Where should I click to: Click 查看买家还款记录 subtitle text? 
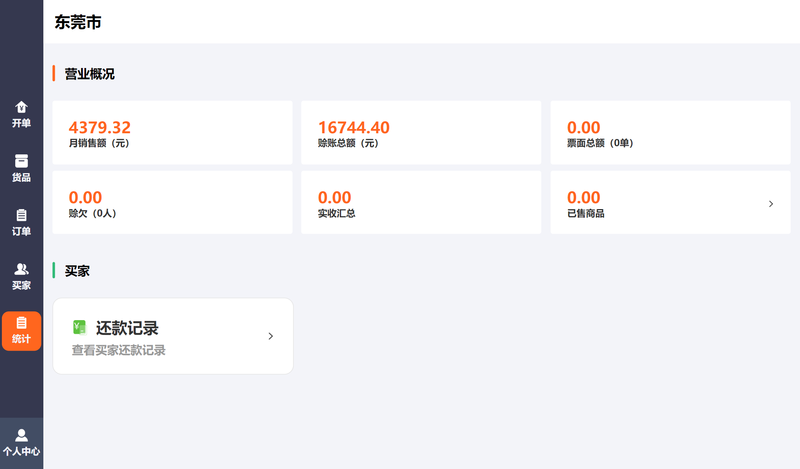click(118, 350)
